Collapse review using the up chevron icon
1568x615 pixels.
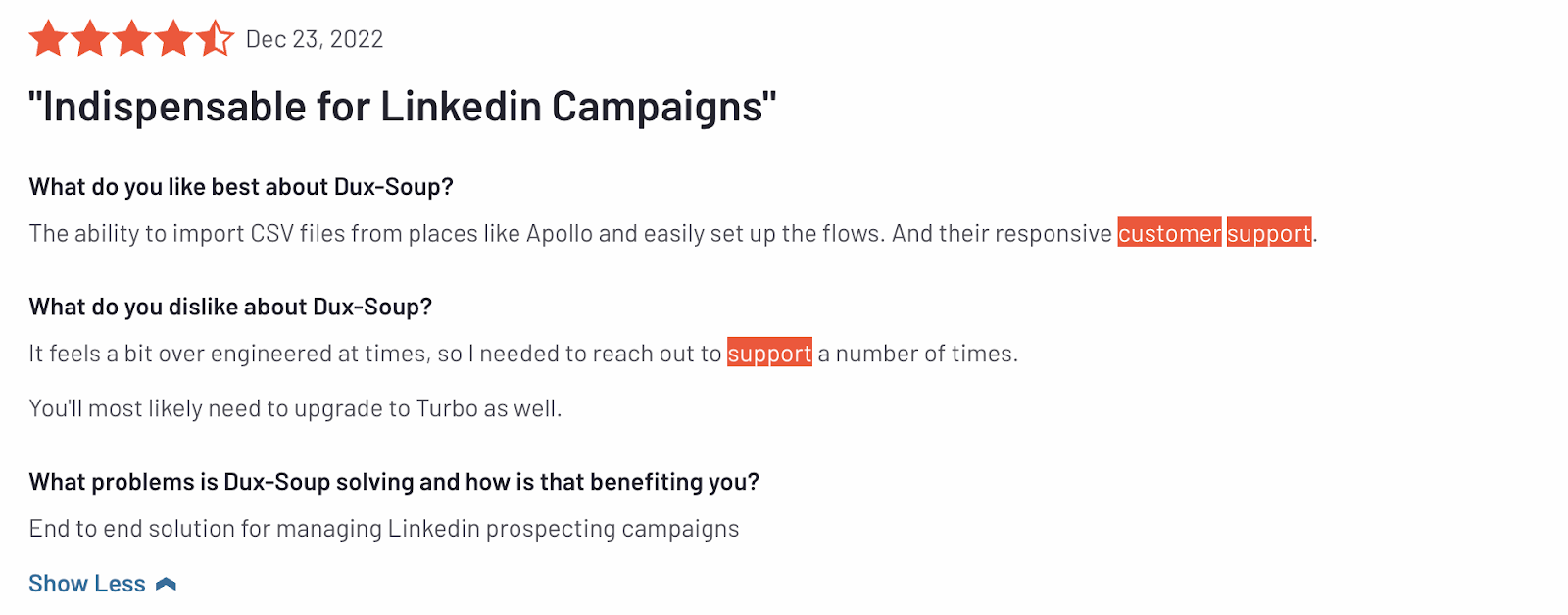[167, 584]
